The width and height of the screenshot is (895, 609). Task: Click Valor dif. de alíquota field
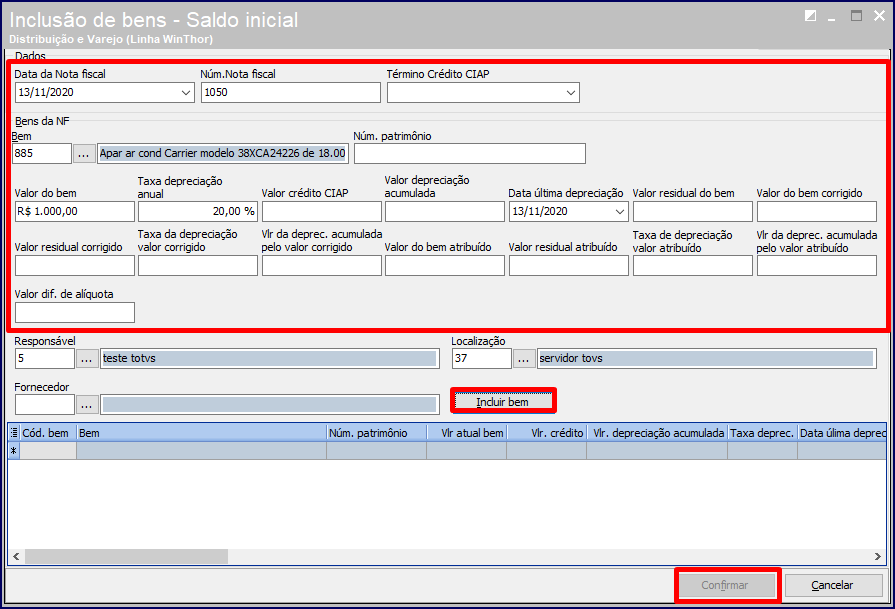coord(75,313)
